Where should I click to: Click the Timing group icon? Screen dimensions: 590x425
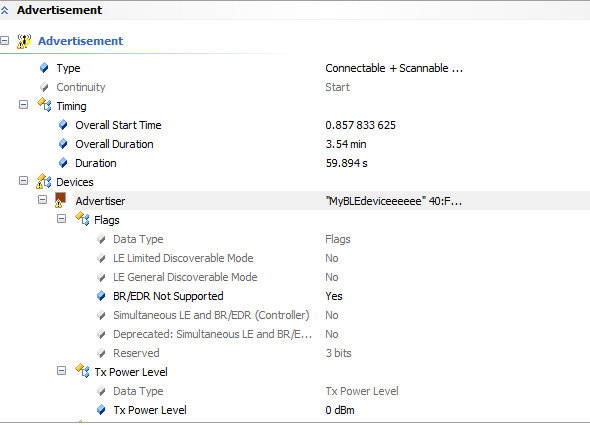click(44, 105)
